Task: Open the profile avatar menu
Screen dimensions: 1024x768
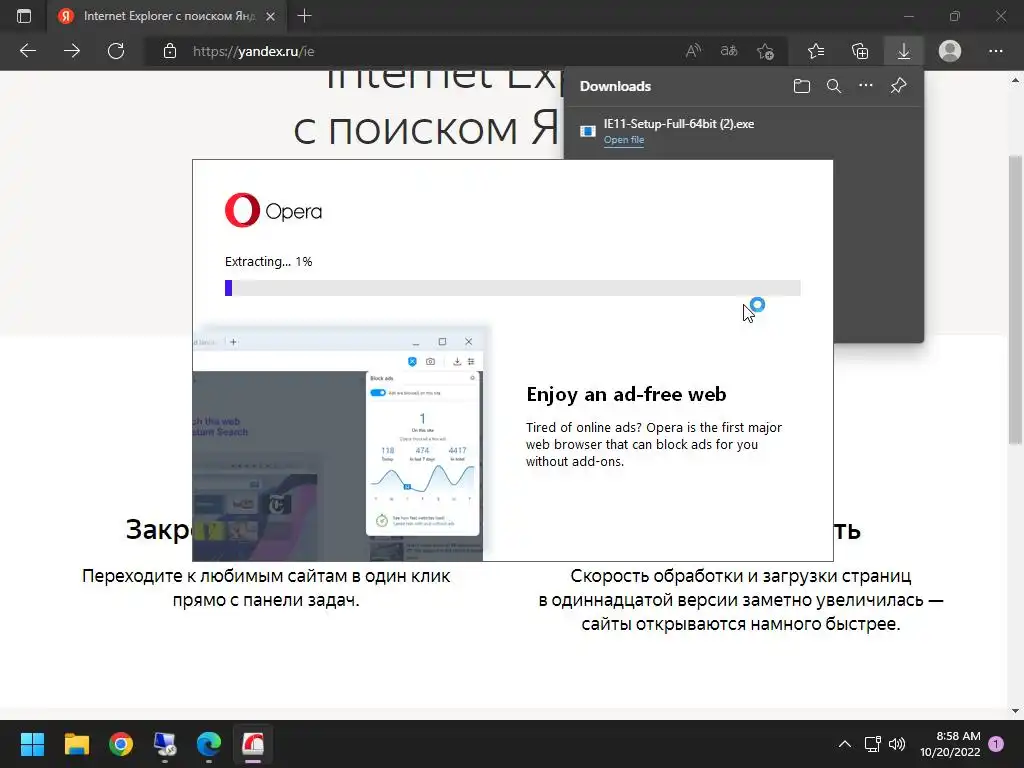Action: (950, 51)
